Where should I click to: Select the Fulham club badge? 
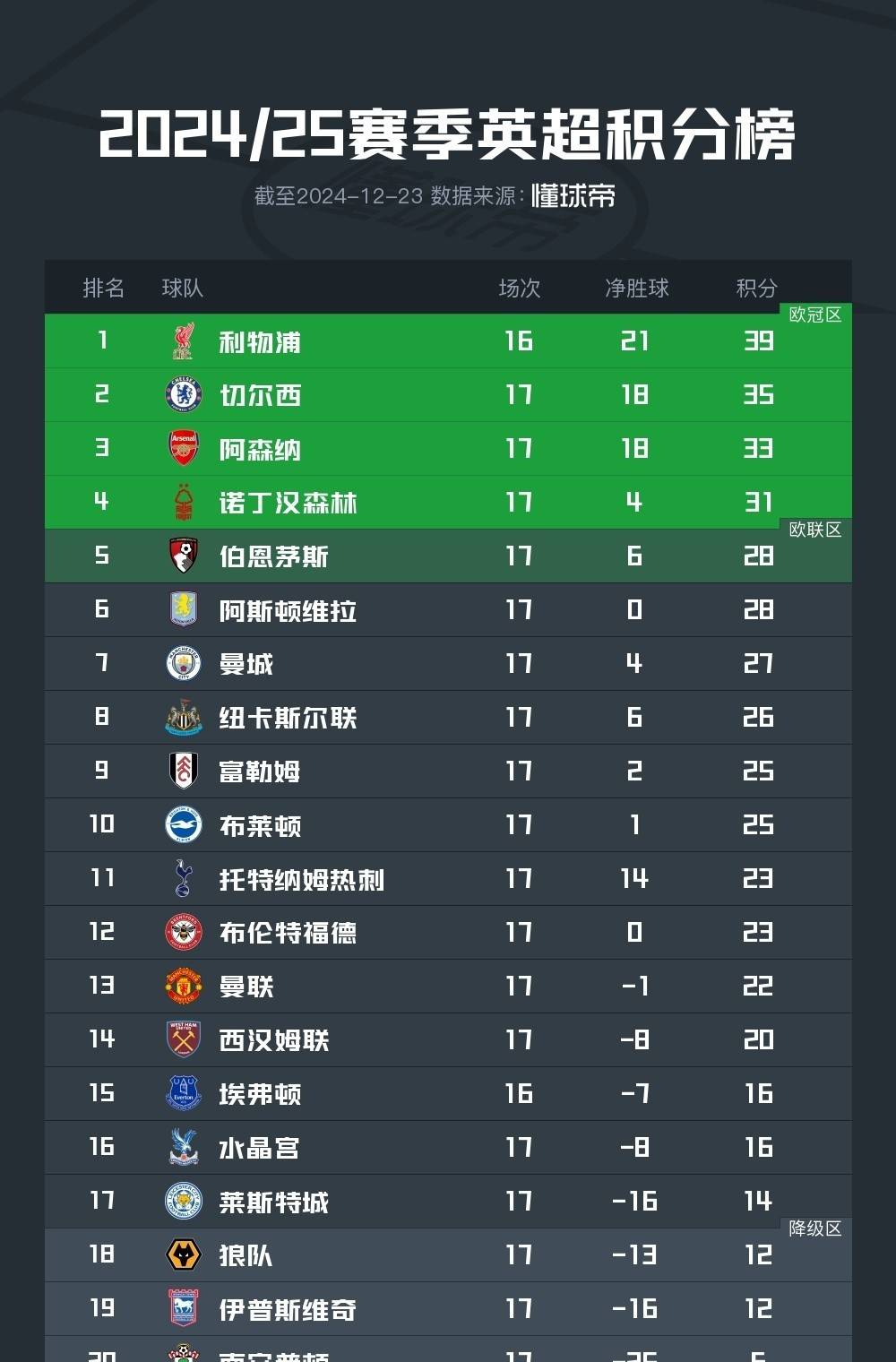[x=184, y=772]
